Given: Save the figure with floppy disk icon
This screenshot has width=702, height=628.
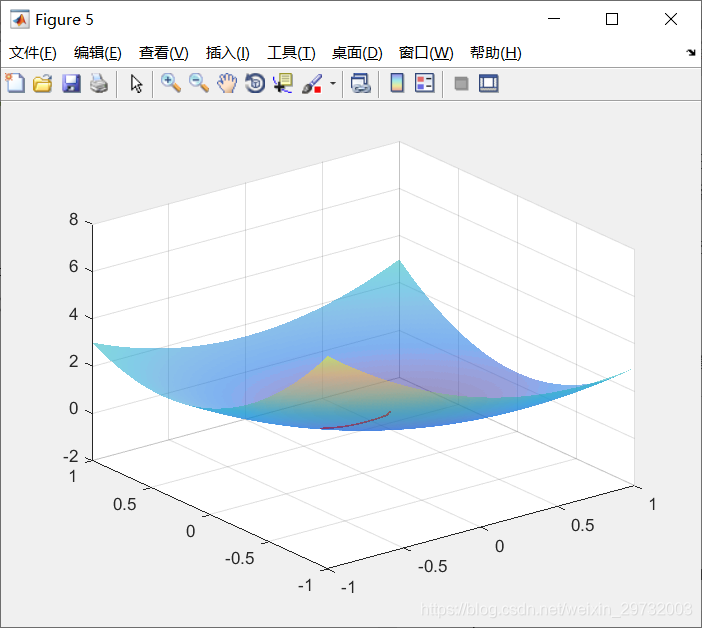Looking at the screenshot, I should [x=71, y=83].
